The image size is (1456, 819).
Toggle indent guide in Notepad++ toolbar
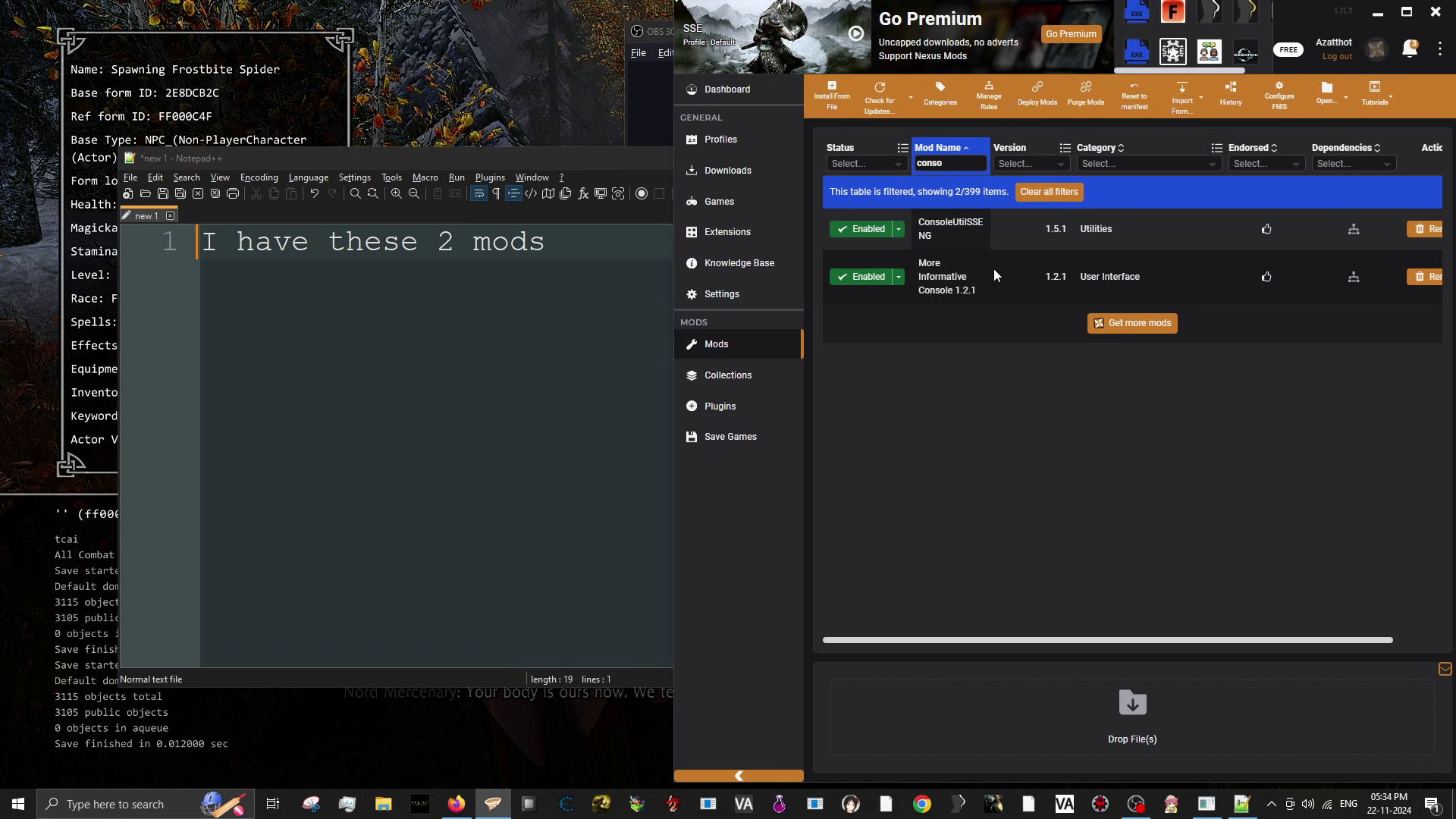513,194
